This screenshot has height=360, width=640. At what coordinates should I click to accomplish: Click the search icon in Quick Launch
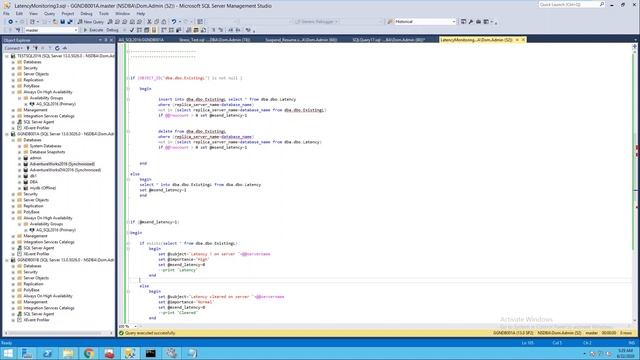click(602, 4)
